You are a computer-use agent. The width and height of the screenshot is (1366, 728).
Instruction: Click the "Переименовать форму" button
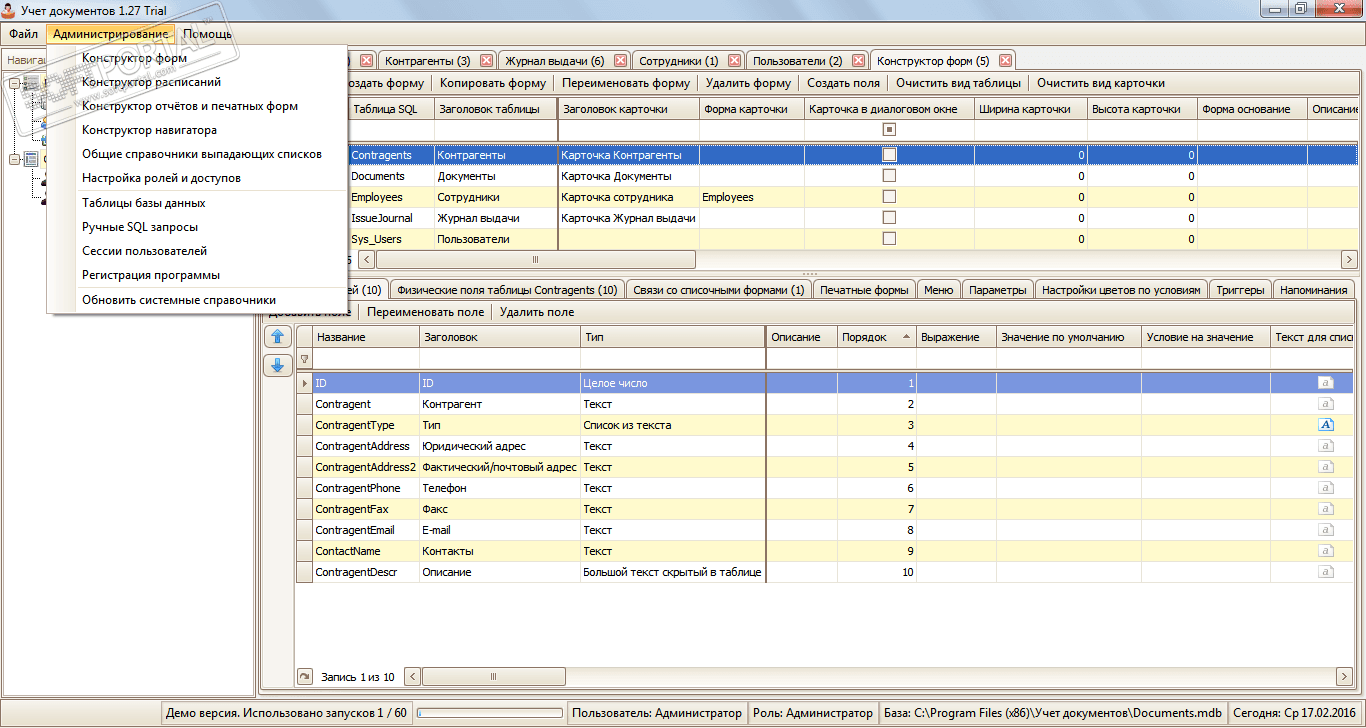[626, 83]
